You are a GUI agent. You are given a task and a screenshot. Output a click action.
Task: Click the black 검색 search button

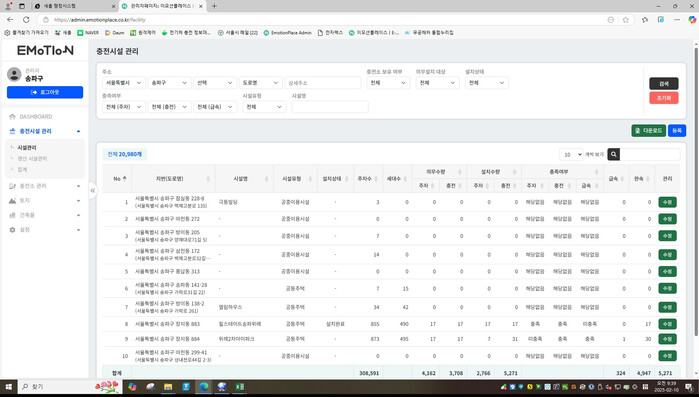coord(664,84)
